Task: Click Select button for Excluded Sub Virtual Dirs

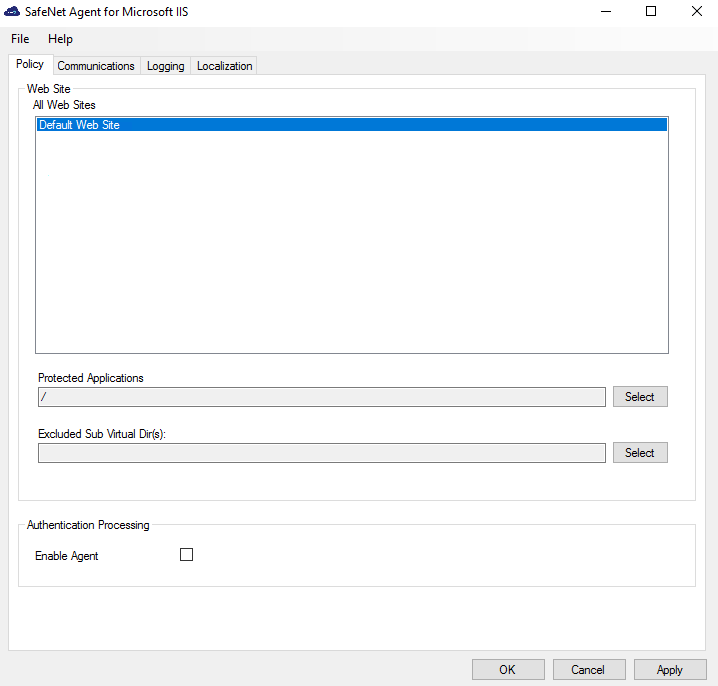Action: click(x=640, y=452)
